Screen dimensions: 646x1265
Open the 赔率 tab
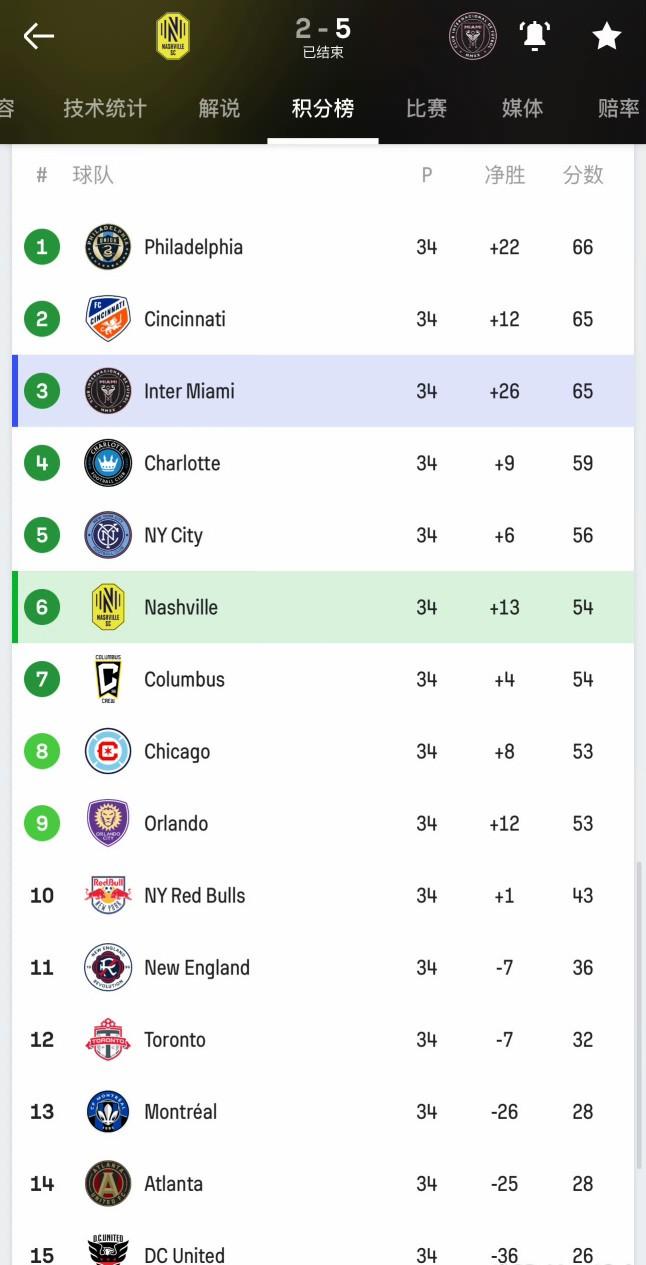coord(617,108)
